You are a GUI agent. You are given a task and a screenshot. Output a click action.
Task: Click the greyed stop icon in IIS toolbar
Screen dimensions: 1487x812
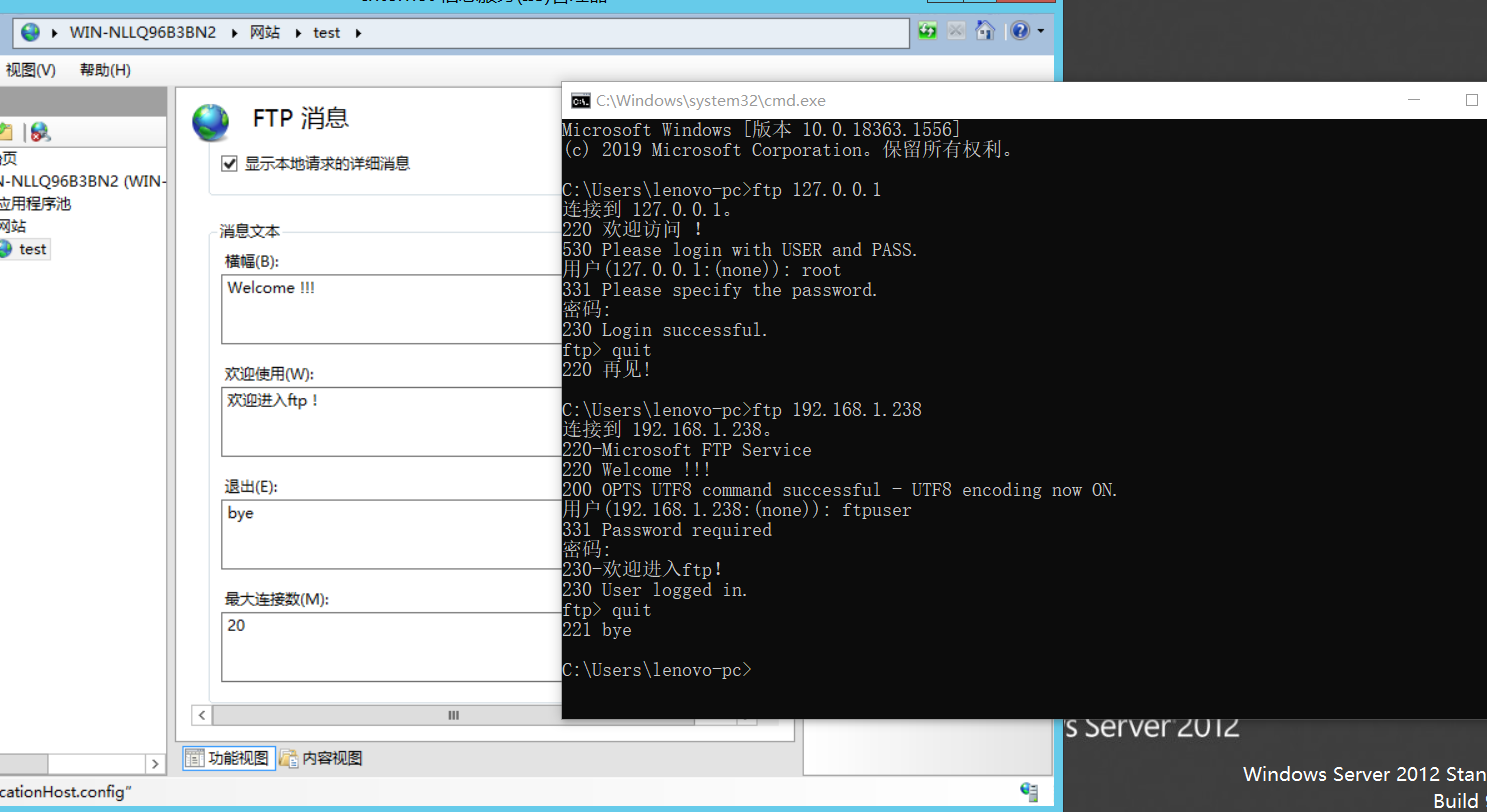[x=957, y=31]
